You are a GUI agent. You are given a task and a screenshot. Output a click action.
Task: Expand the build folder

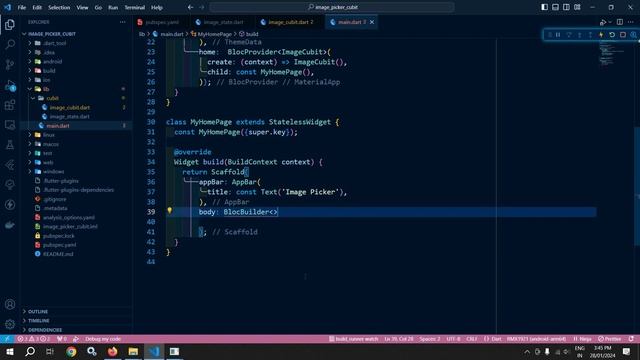tap(76, 71)
